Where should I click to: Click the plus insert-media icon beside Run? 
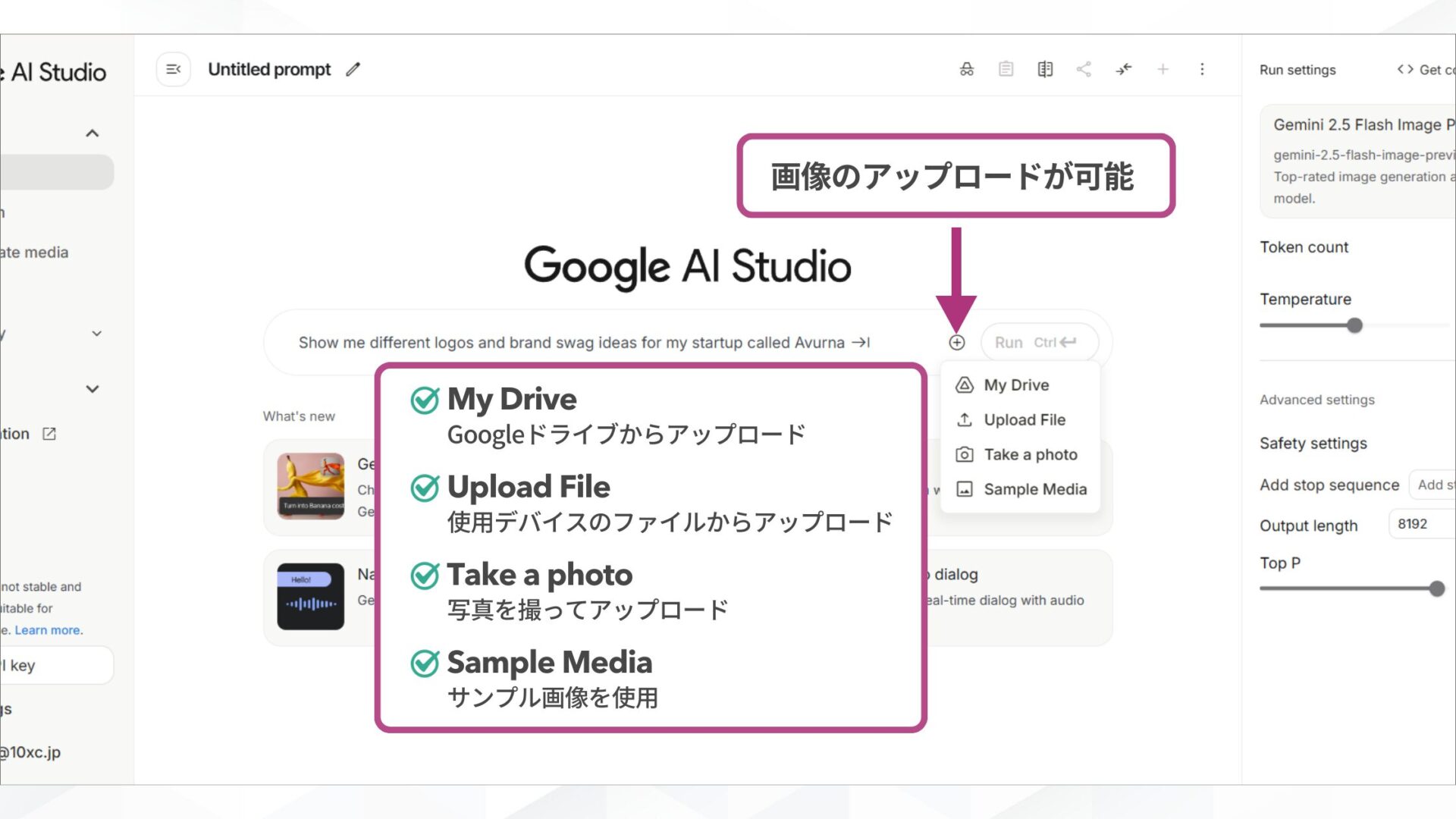click(x=956, y=343)
